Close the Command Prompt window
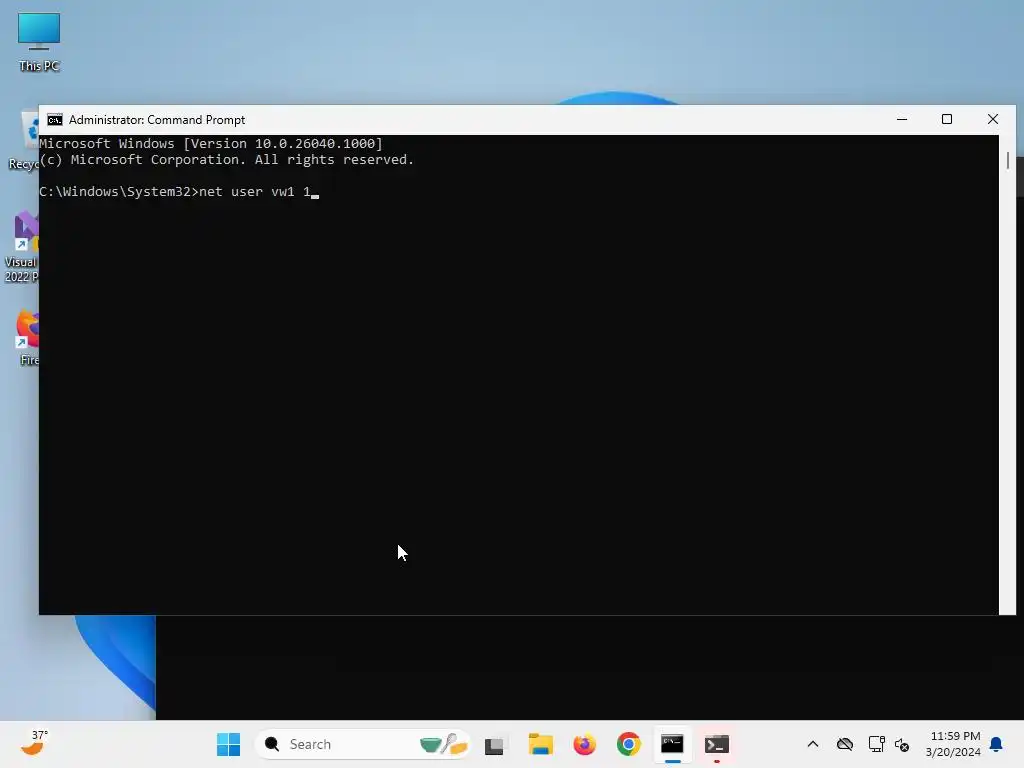Image resolution: width=1024 pixels, height=768 pixels. 993,120
